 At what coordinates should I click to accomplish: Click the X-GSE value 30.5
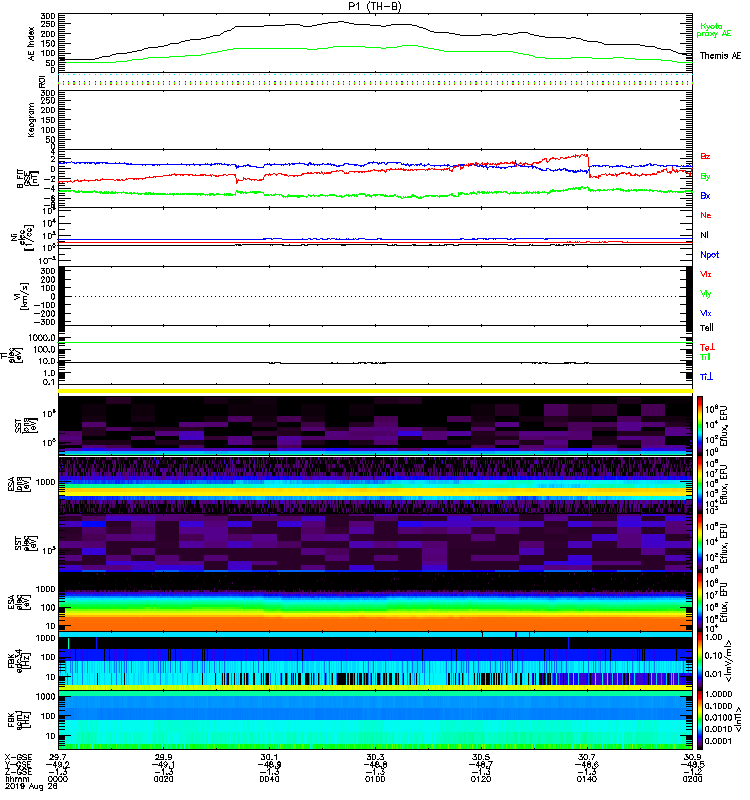tap(481, 757)
